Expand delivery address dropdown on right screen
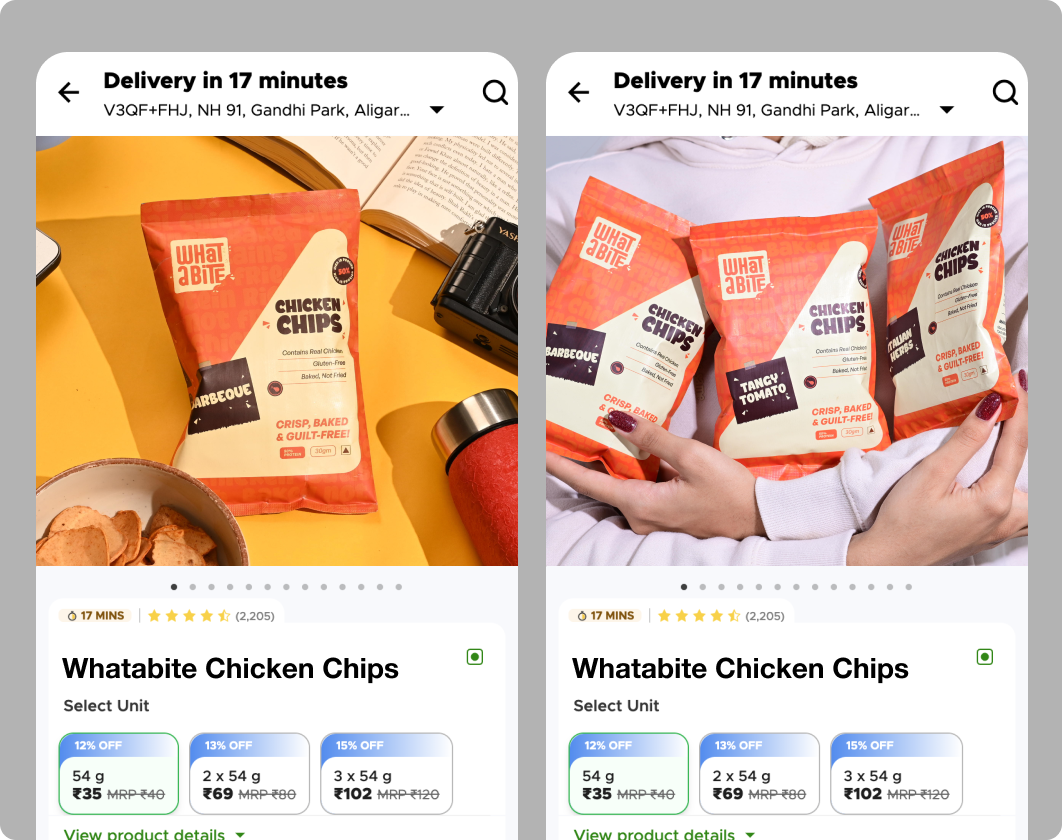Screen dimensions: 1062x840 [947, 110]
